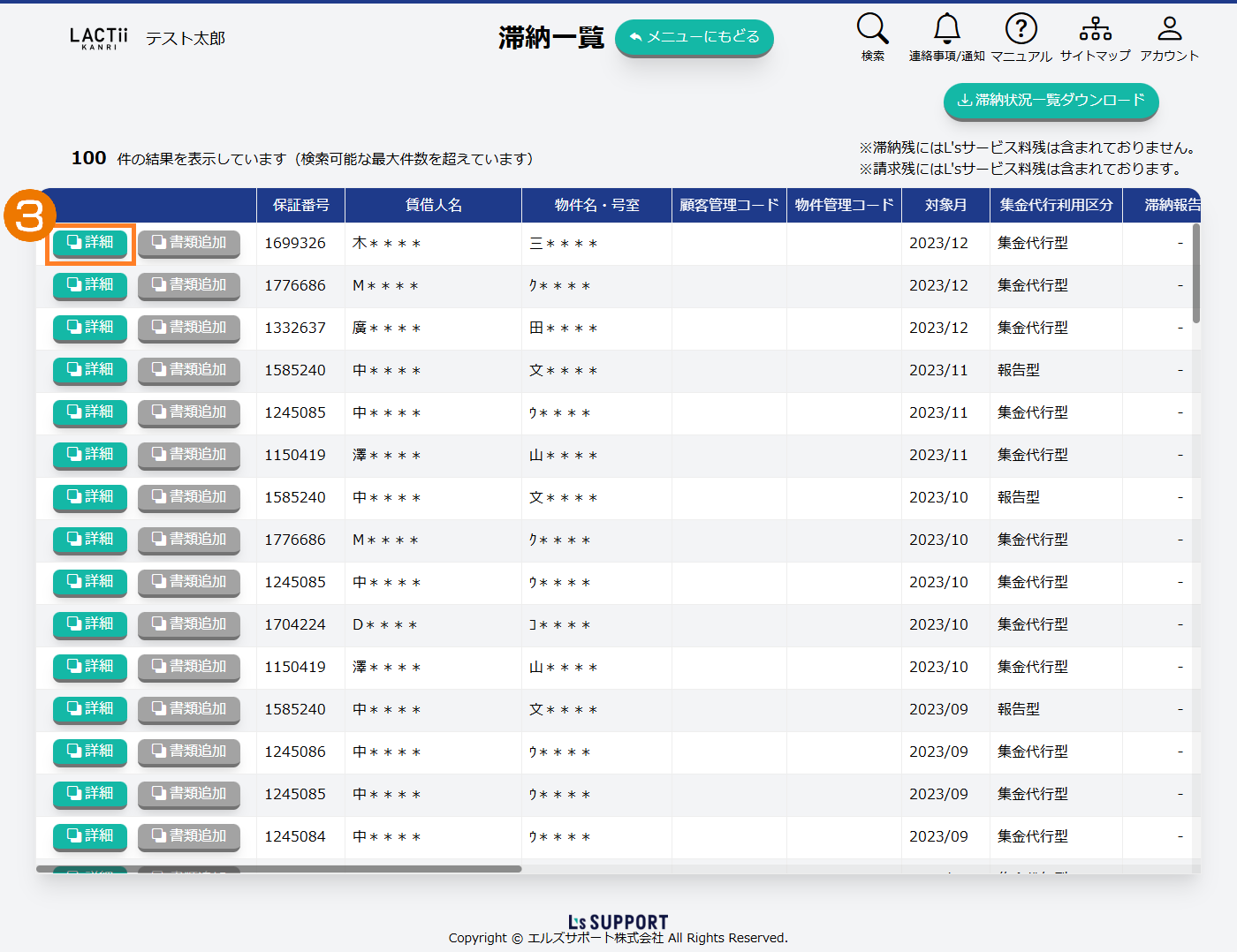
Task: Open the account person icon
Action: (x=1169, y=29)
